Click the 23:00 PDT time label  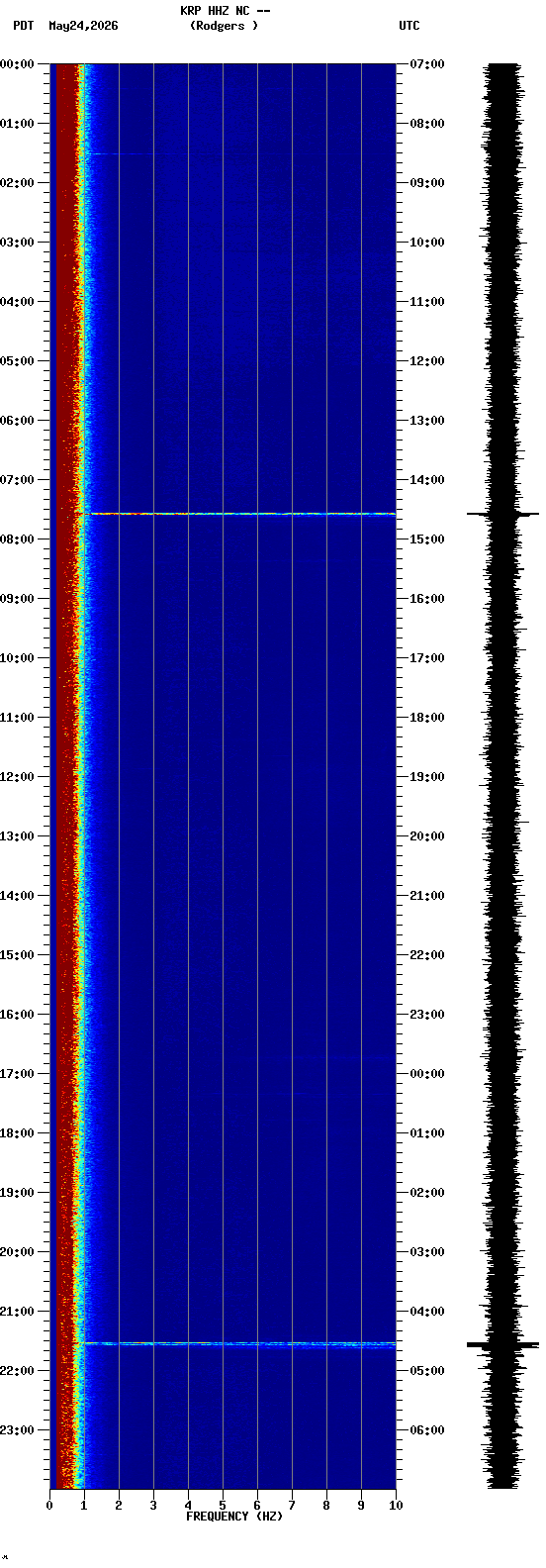tap(18, 1430)
